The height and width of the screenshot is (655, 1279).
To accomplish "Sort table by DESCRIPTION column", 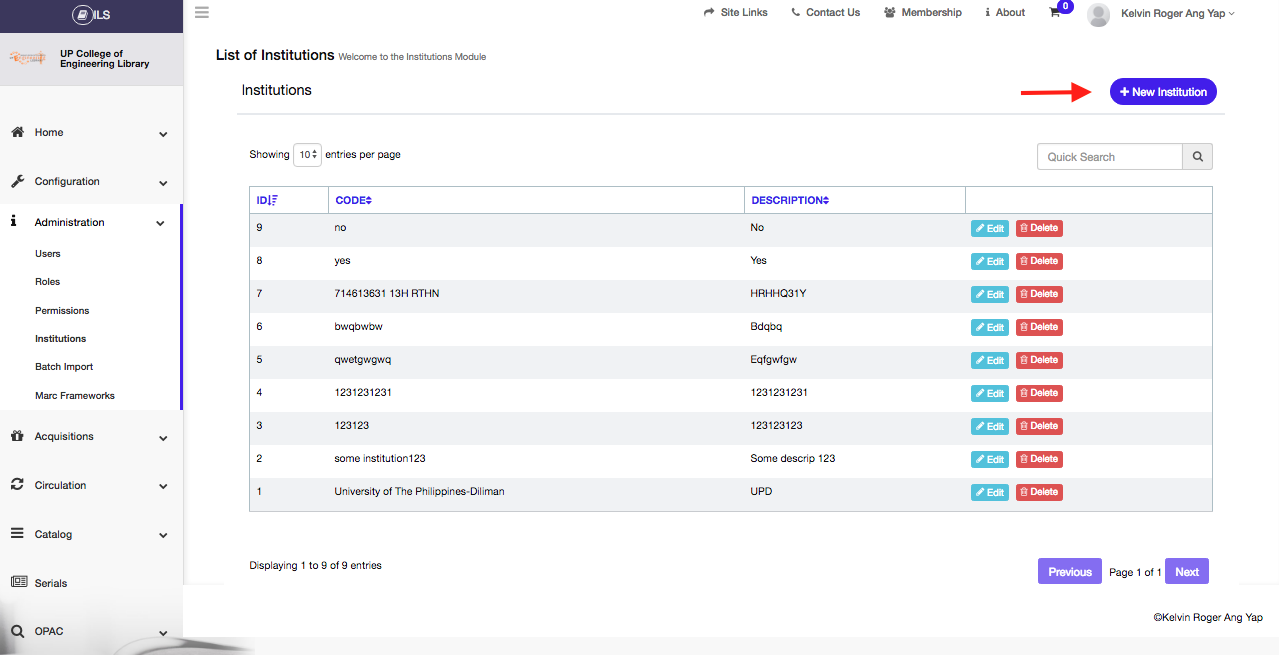I will pos(790,200).
